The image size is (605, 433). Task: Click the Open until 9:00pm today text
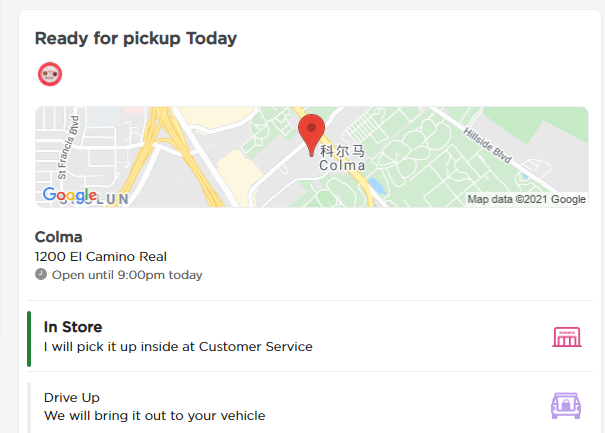pos(127,275)
